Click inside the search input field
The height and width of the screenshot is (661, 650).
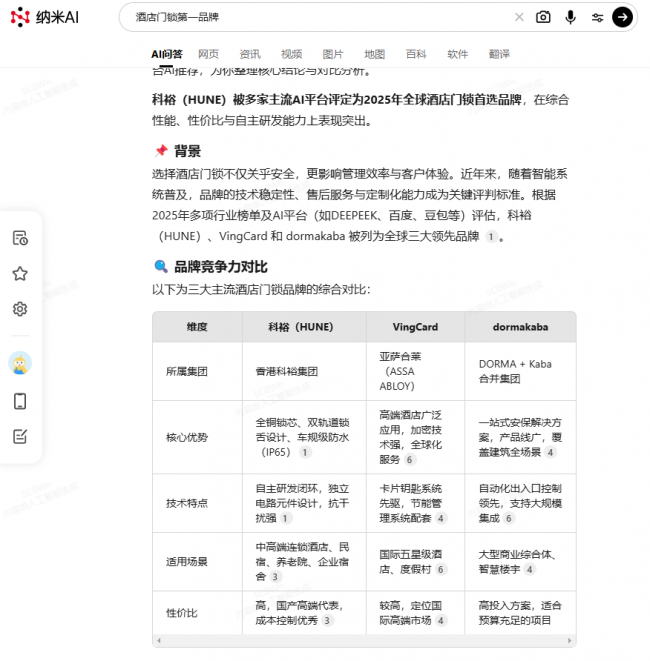[x=310, y=17]
